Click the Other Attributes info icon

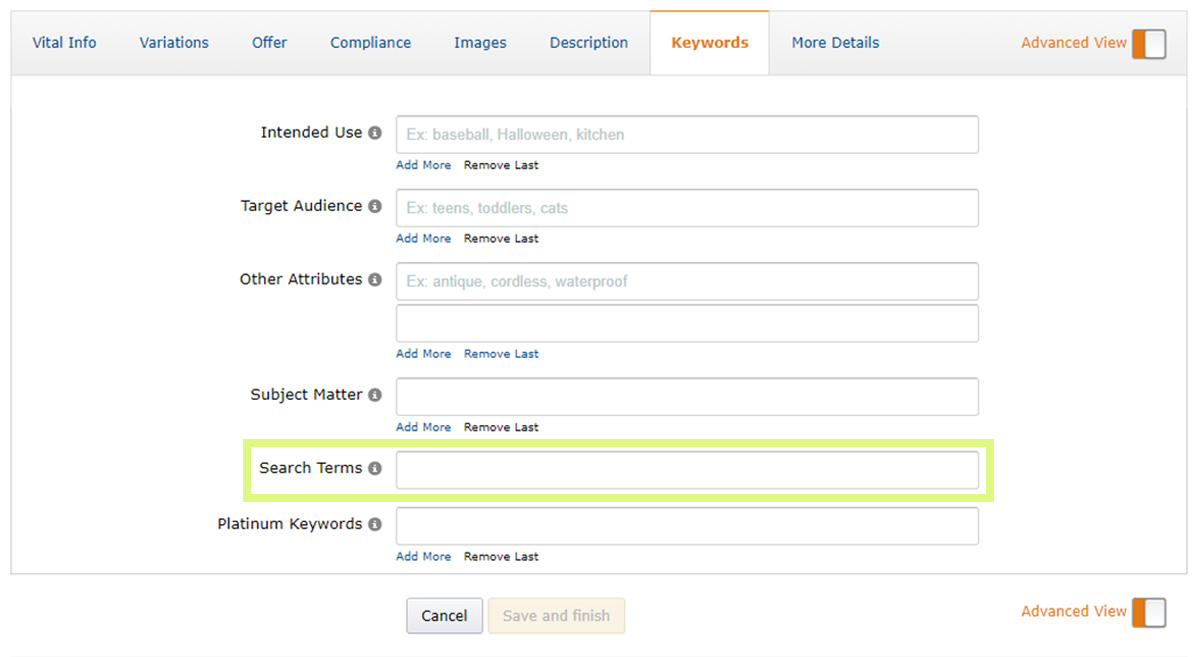[374, 279]
